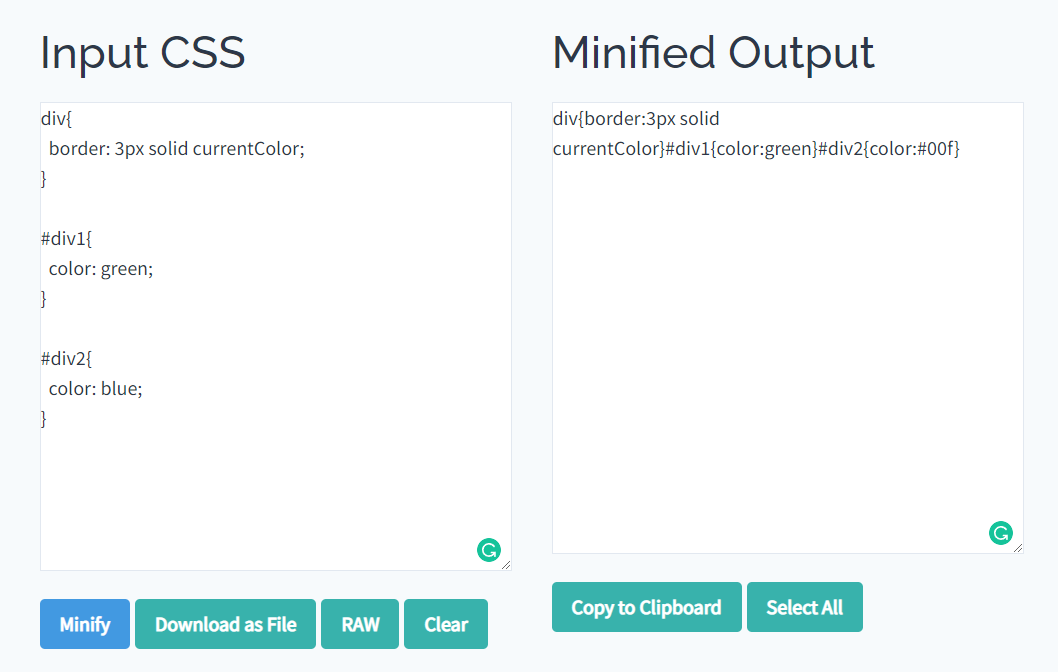Click the Input CSS heading
The width and height of the screenshot is (1058, 672).
[x=142, y=53]
